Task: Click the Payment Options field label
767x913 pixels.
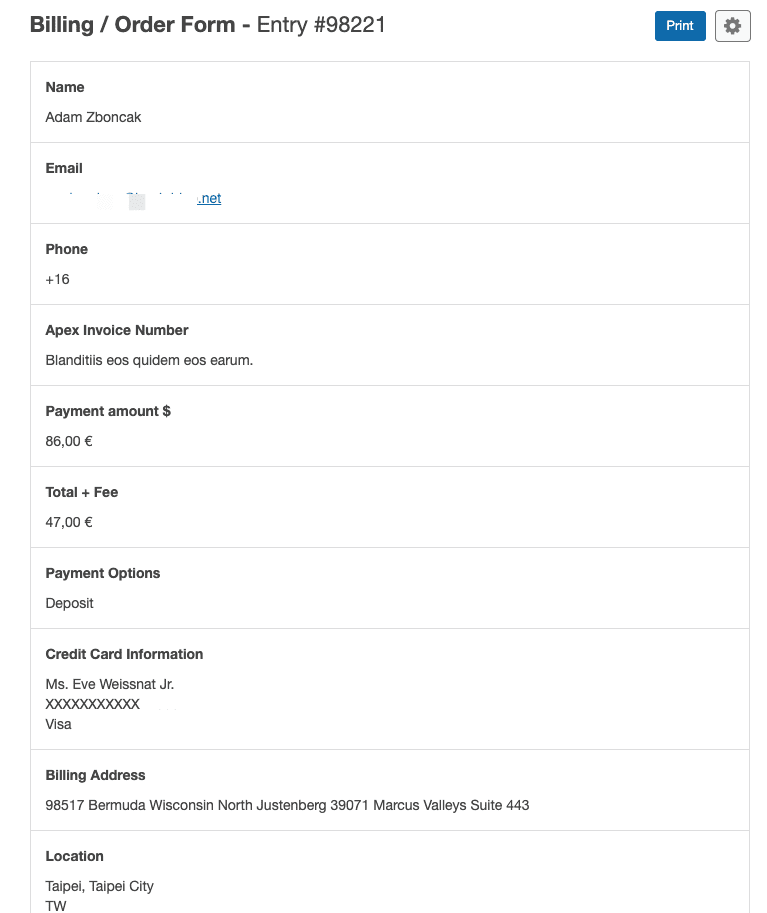Action: [102, 574]
